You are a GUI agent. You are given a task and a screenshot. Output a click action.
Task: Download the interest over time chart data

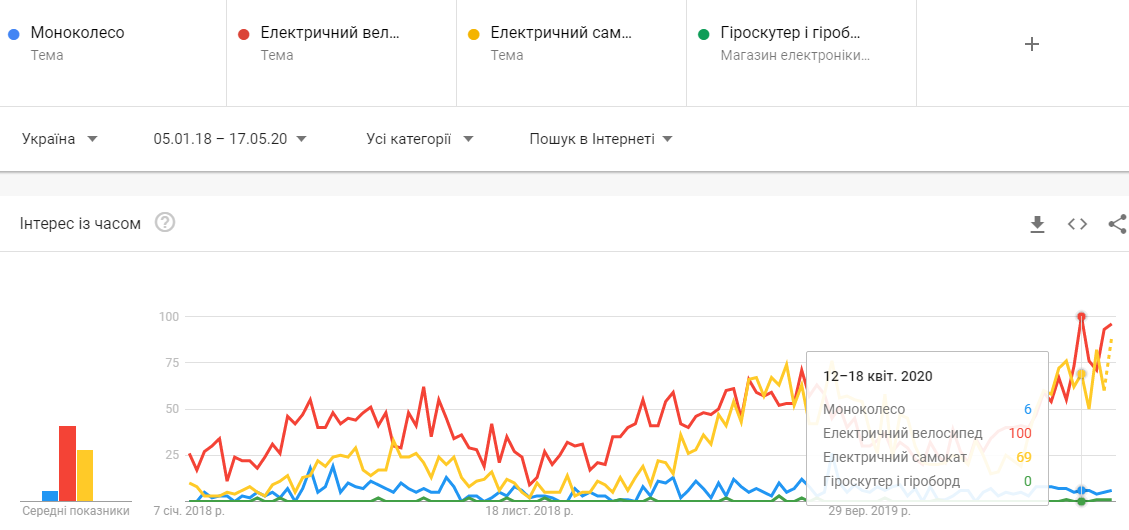(1037, 225)
